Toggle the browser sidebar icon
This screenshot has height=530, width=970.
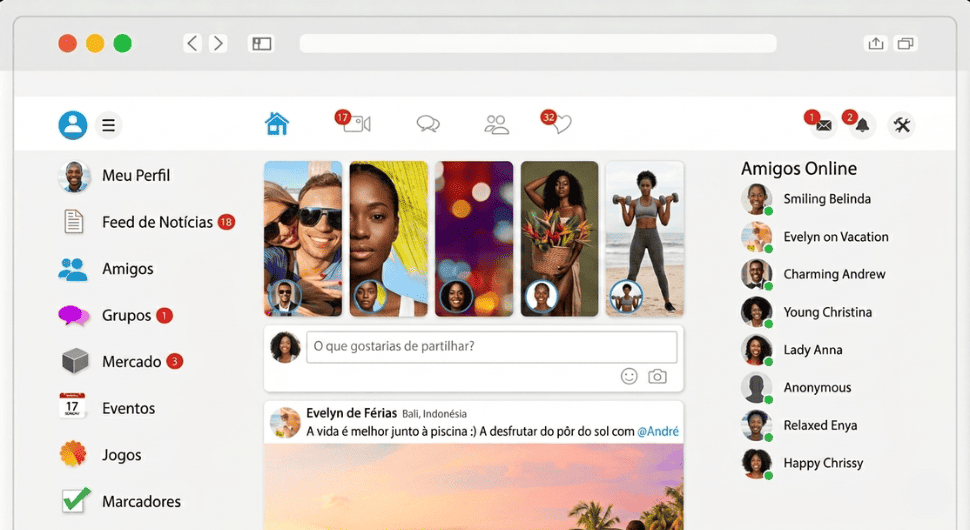261,43
